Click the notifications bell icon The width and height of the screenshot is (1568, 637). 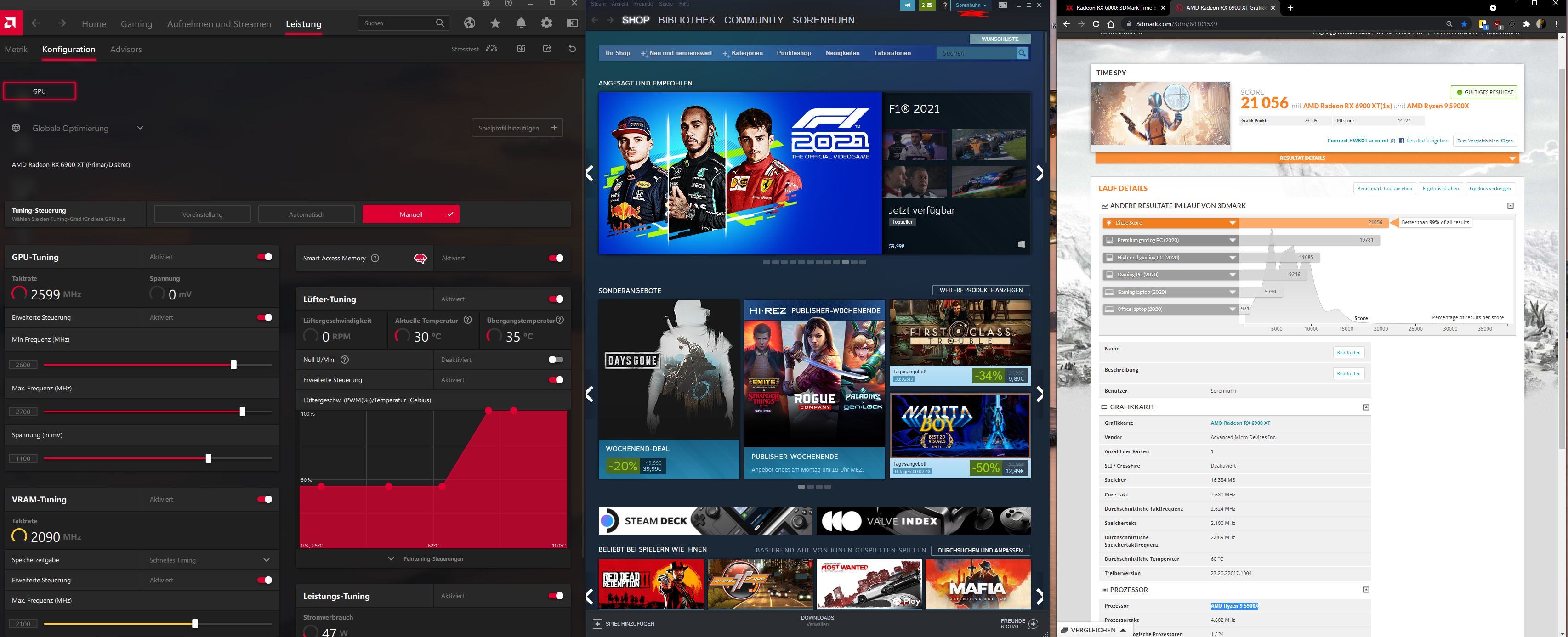click(x=521, y=23)
